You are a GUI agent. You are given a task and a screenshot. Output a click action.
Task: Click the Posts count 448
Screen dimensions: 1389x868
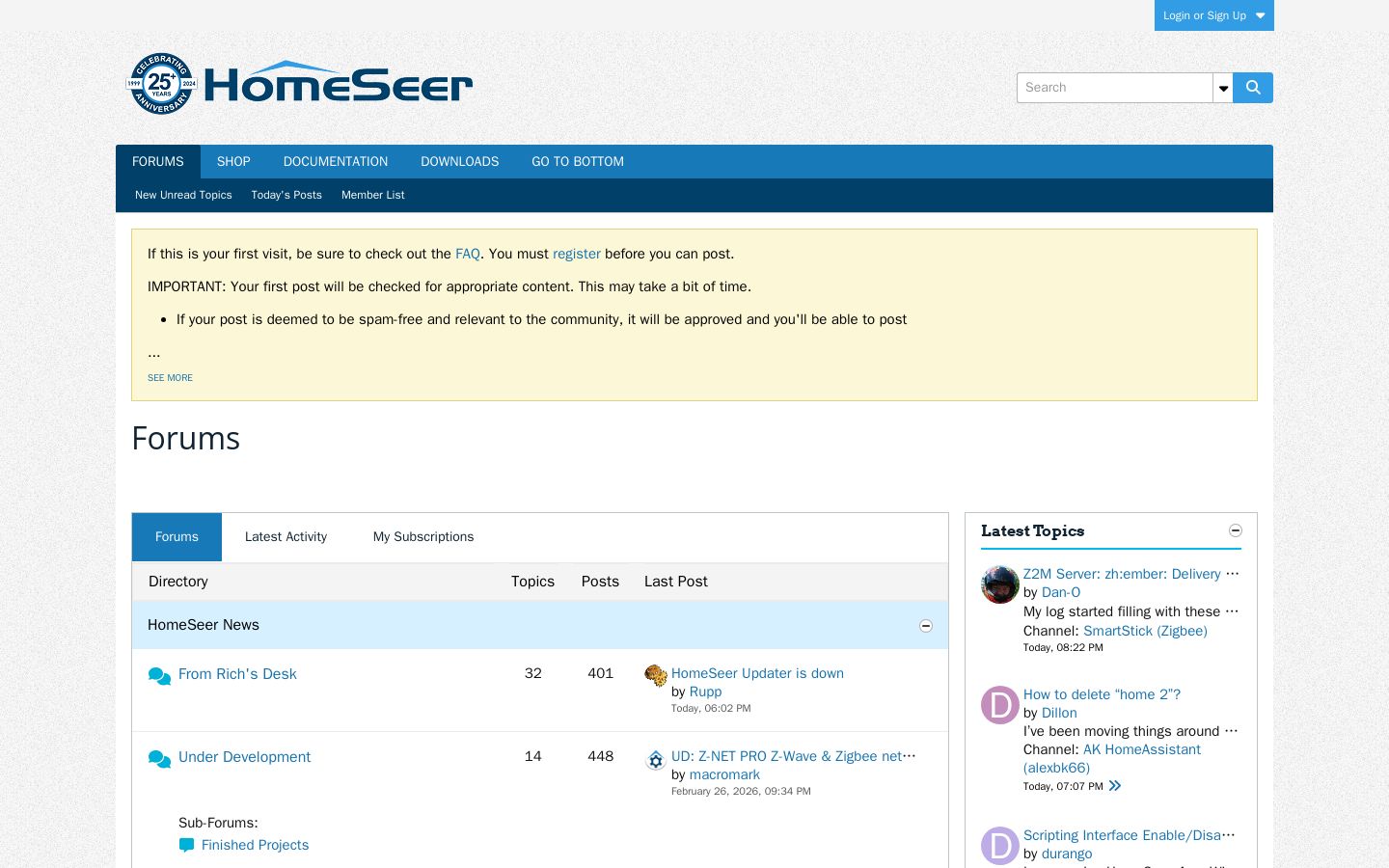click(600, 756)
